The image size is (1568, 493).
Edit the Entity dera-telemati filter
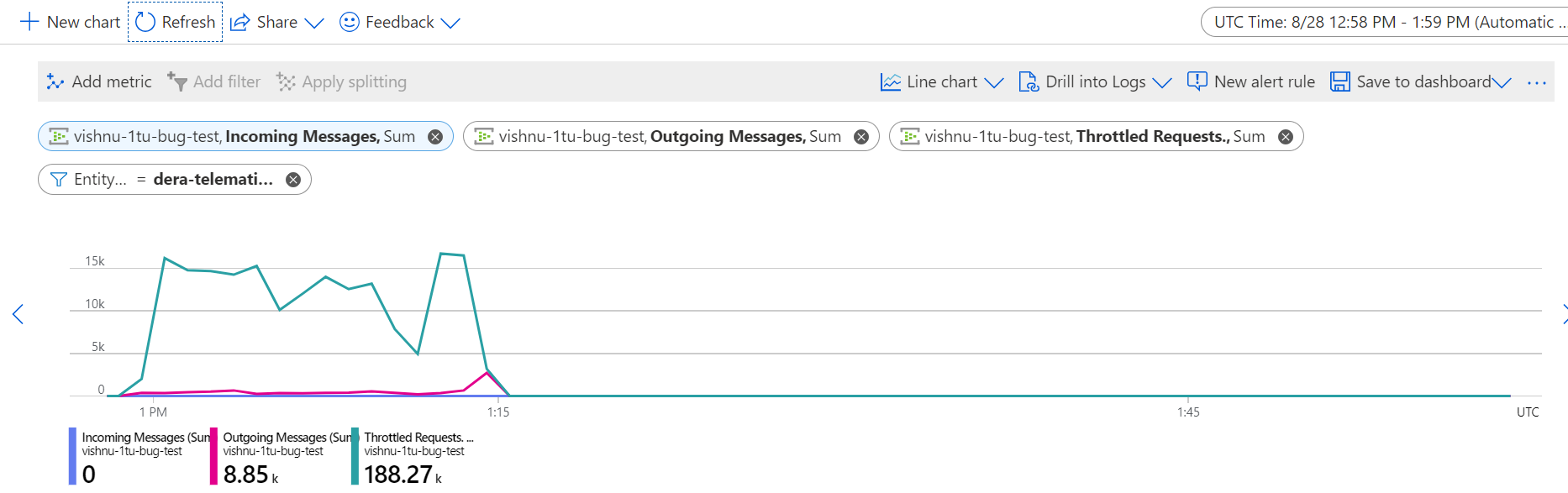[x=173, y=179]
